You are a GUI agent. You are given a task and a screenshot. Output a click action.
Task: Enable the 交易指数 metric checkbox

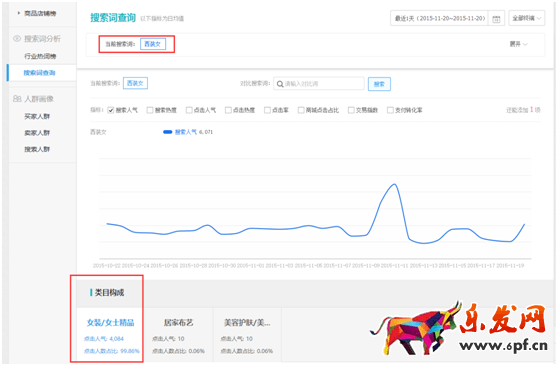pyautogui.click(x=351, y=110)
